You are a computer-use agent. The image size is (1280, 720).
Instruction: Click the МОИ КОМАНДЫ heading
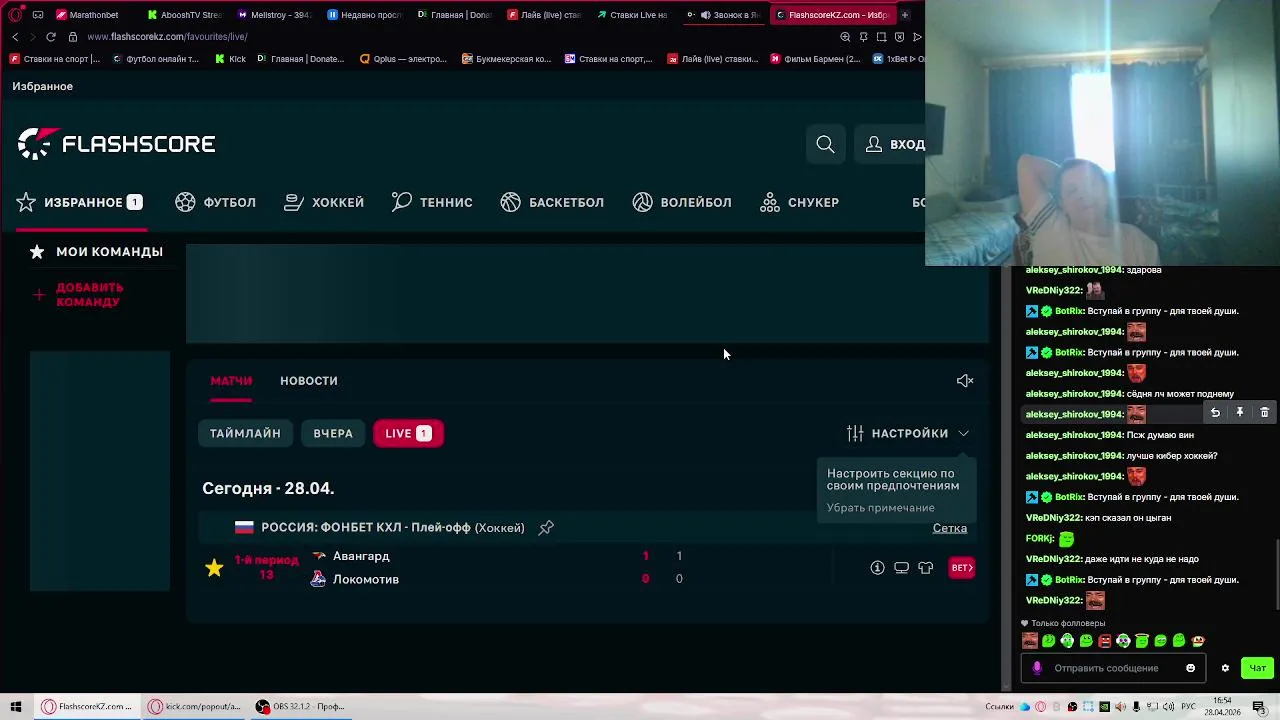[109, 252]
